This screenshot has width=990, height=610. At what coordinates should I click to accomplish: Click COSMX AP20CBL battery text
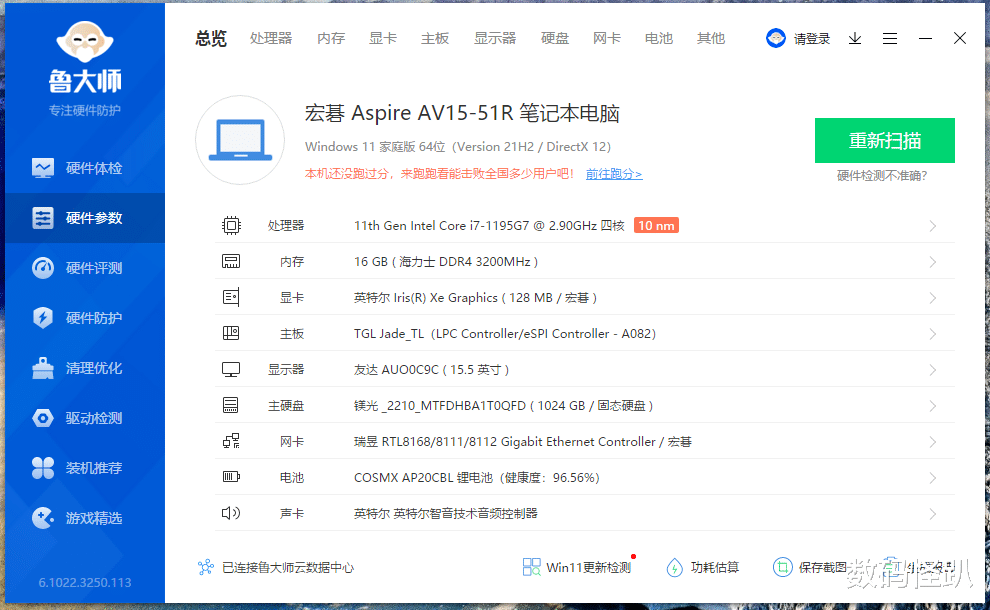point(477,477)
